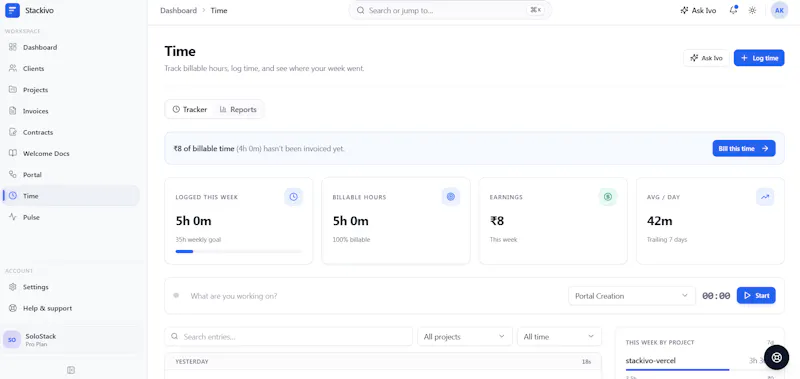Click the 42m Avg / Day value
800x379 pixels.
(660, 221)
